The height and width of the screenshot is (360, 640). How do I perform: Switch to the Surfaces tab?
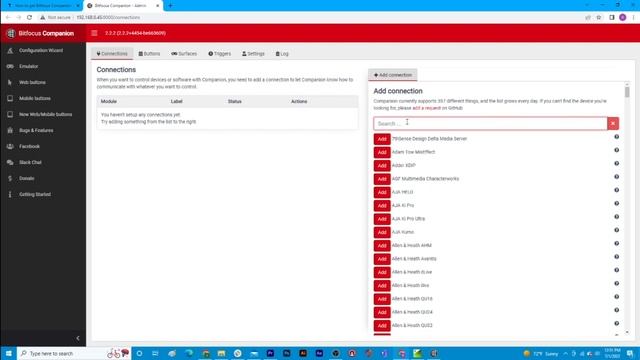[x=184, y=53]
